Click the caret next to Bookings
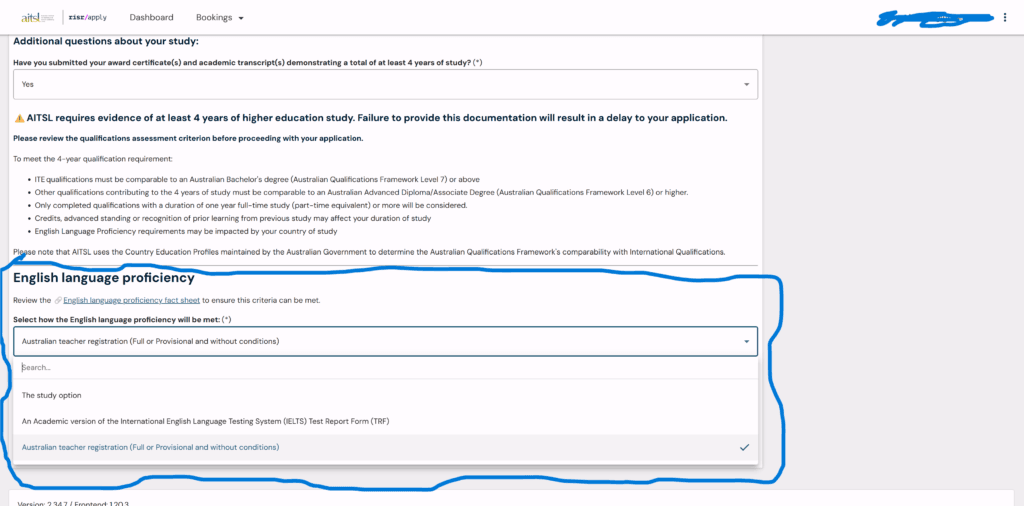Image resolution: width=1024 pixels, height=506 pixels. [241, 18]
